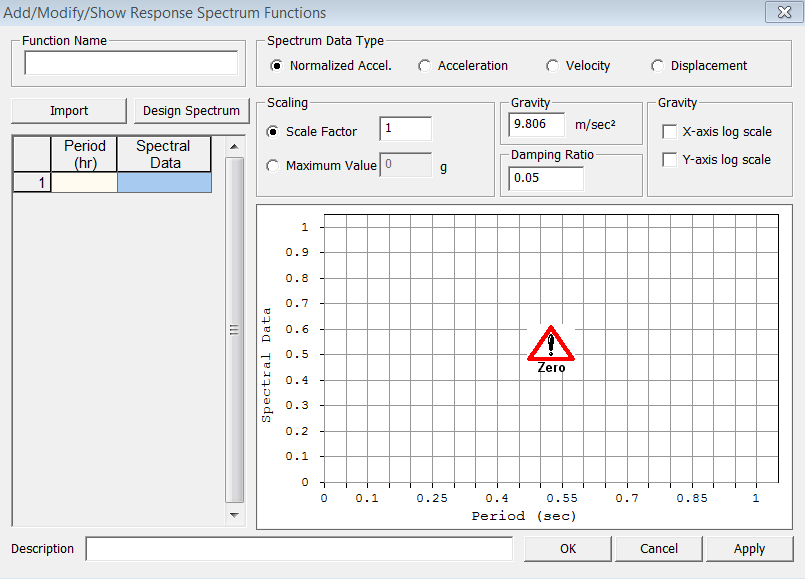The height and width of the screenshot is (579, 805).
Task: Select the Acceleration spectrum type
Action: [x=424, y=65]
